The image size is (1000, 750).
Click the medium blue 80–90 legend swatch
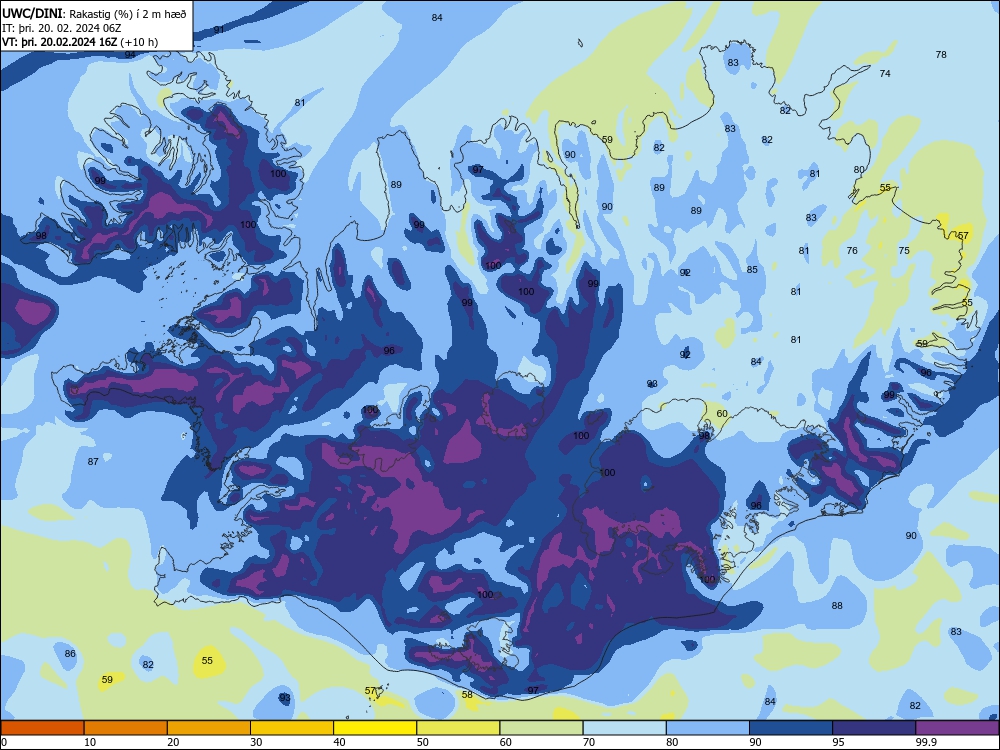click(x=708, y=728)
